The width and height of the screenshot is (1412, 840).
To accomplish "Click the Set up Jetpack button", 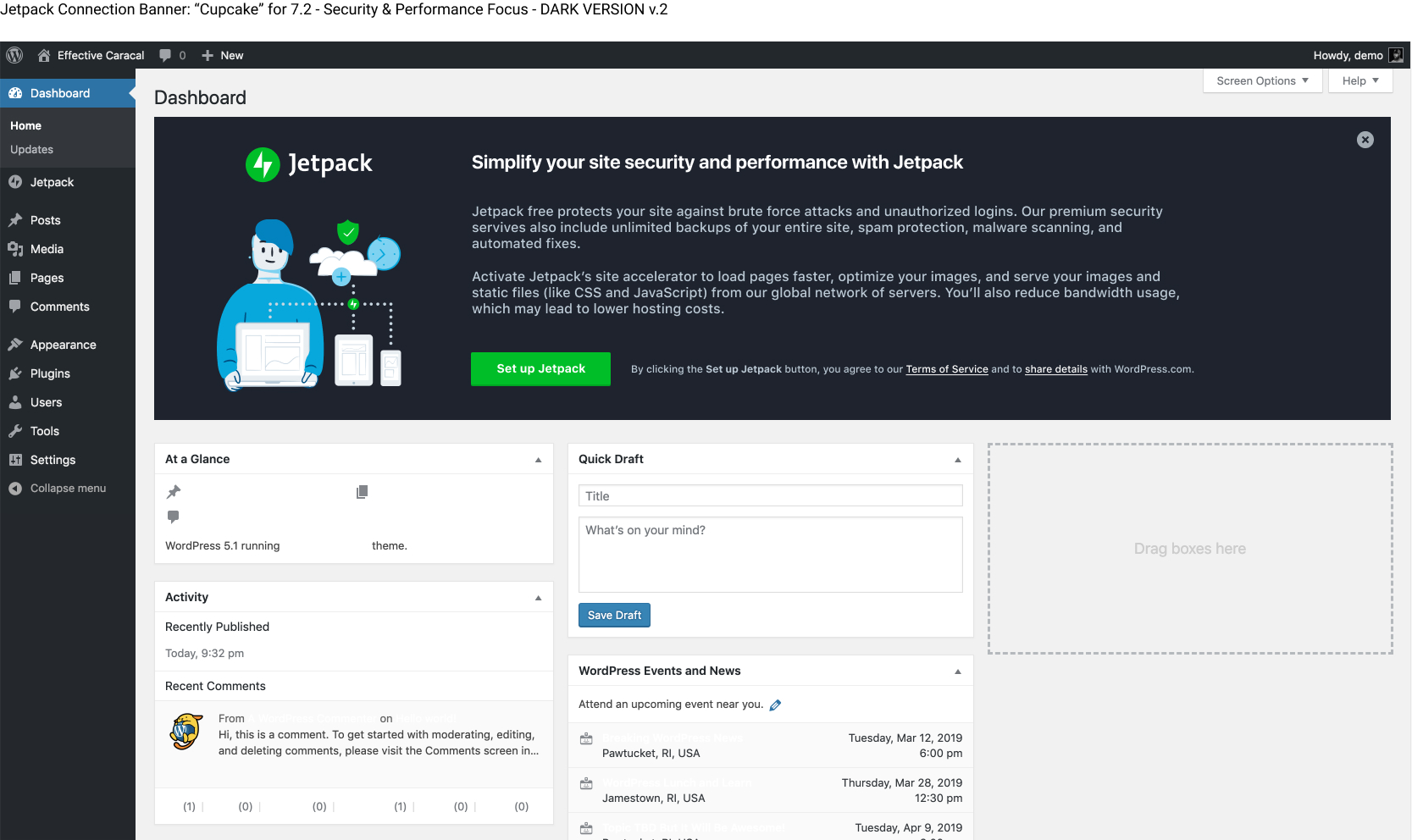I will click(540, 369).
